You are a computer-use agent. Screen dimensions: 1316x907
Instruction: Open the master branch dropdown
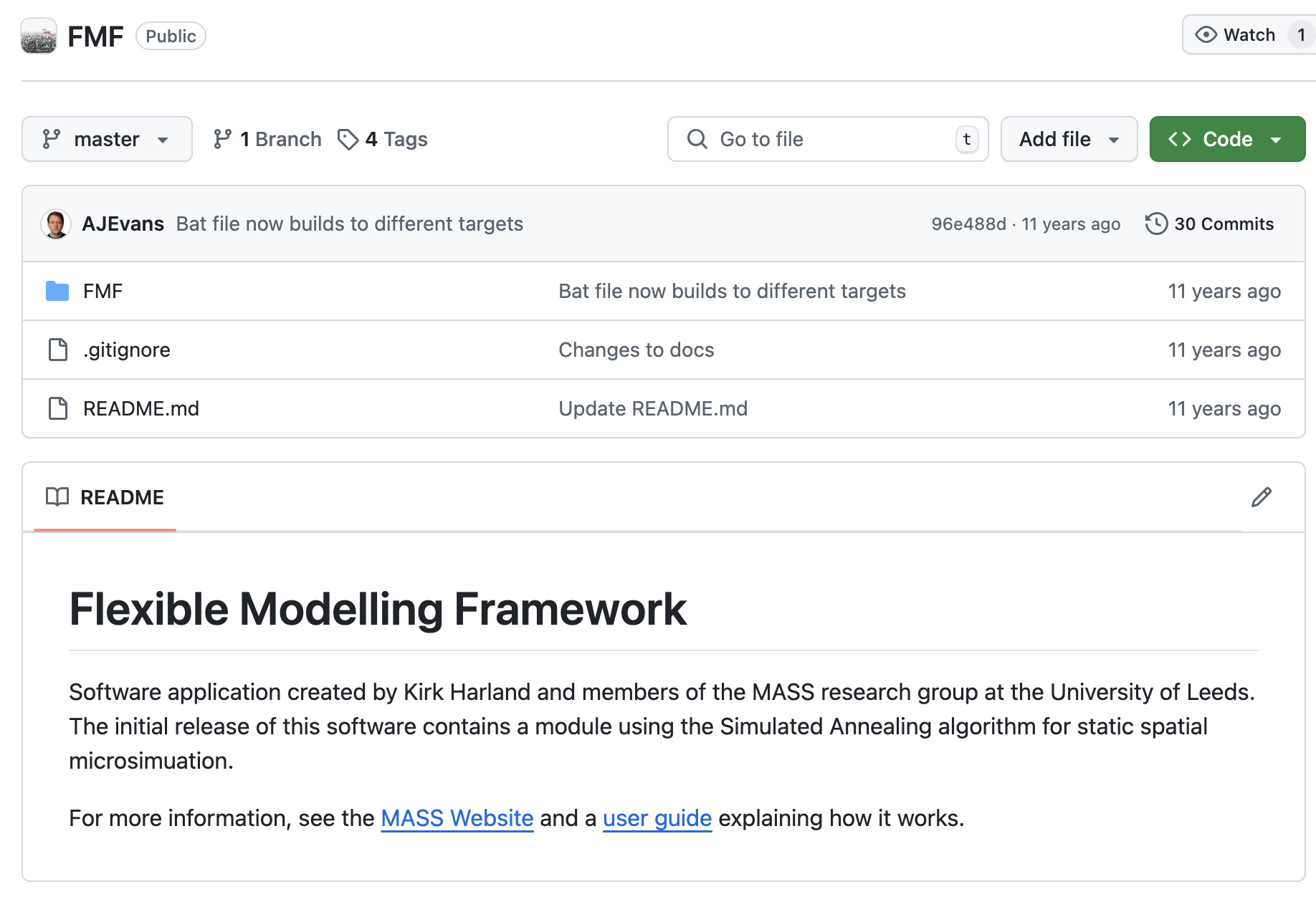(x=107, y=139)
